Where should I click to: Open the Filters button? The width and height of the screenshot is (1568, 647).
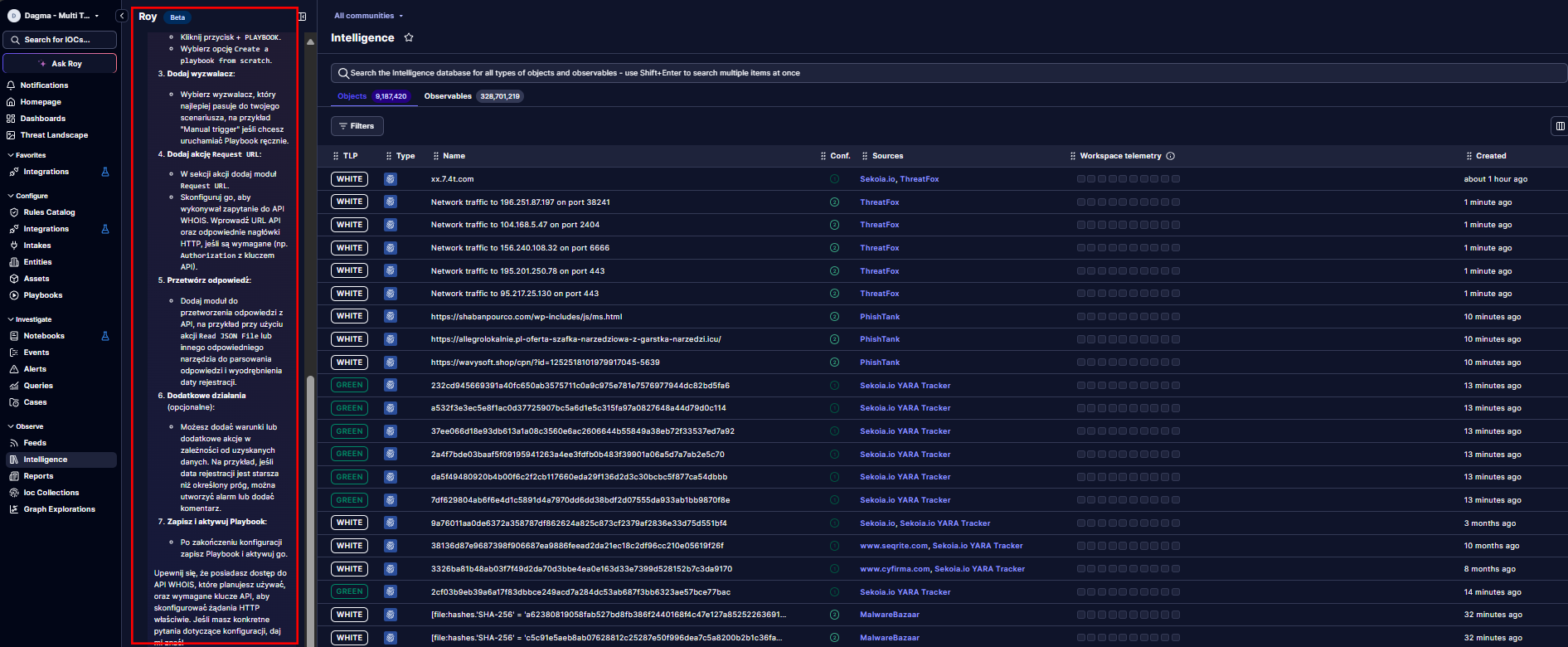click(x=357, y=126)
